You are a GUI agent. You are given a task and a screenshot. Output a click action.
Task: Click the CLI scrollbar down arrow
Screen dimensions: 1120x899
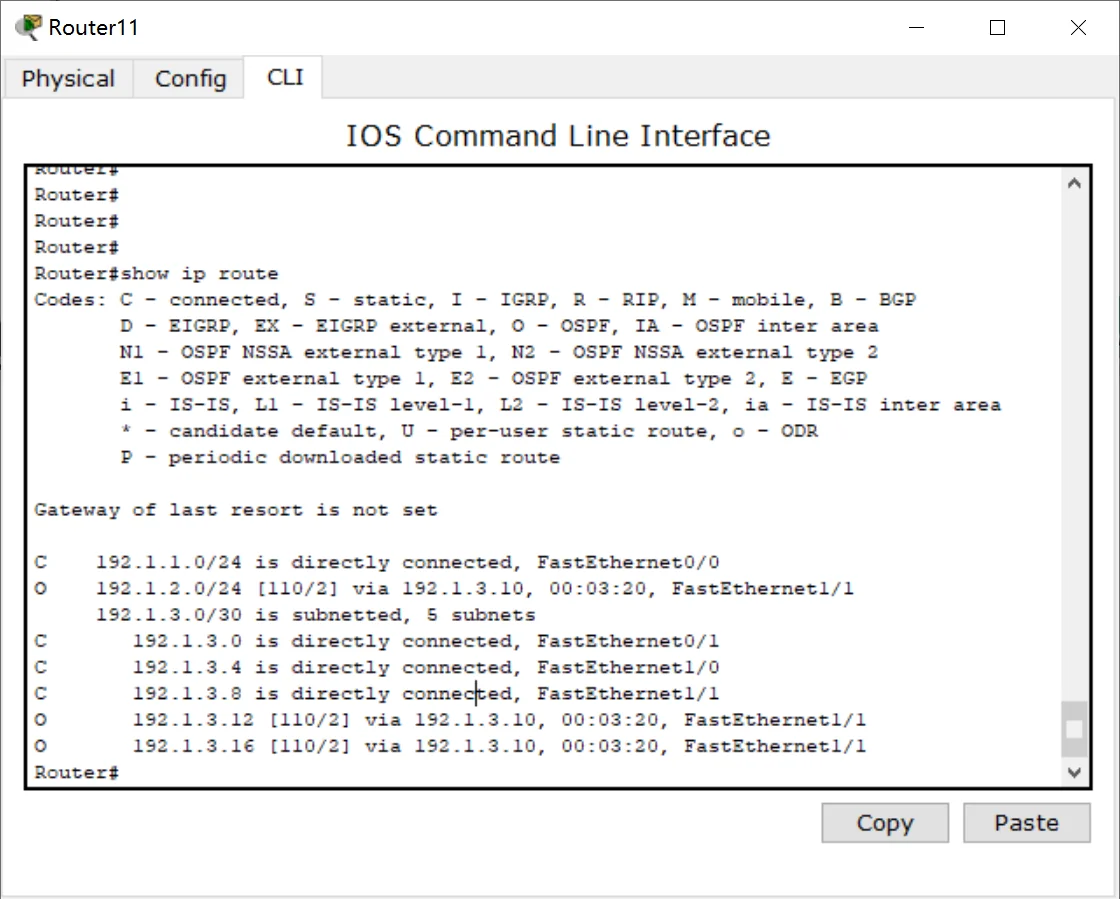pos(1074,772)
